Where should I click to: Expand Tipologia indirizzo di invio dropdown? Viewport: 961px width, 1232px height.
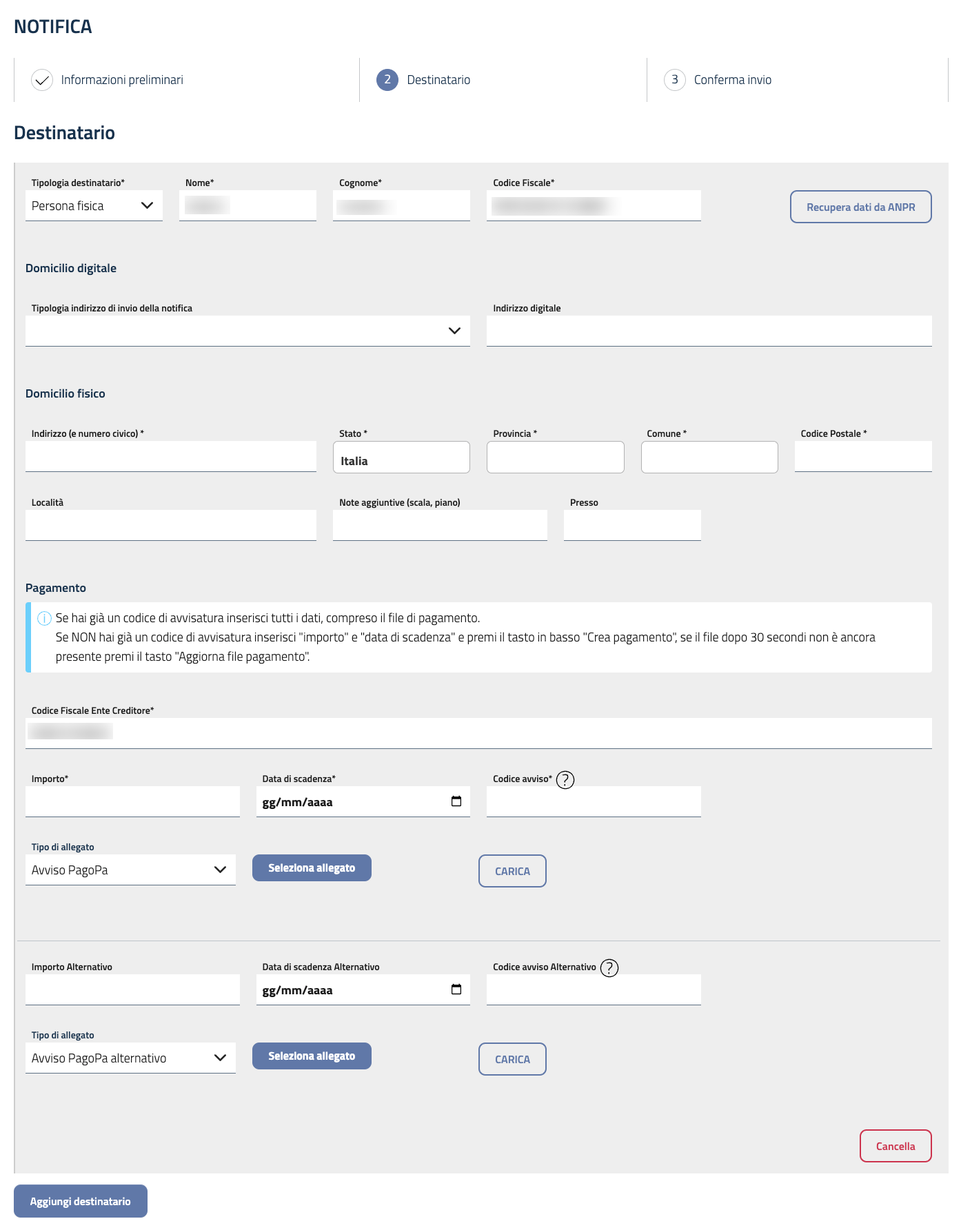(x=247, y=331)
